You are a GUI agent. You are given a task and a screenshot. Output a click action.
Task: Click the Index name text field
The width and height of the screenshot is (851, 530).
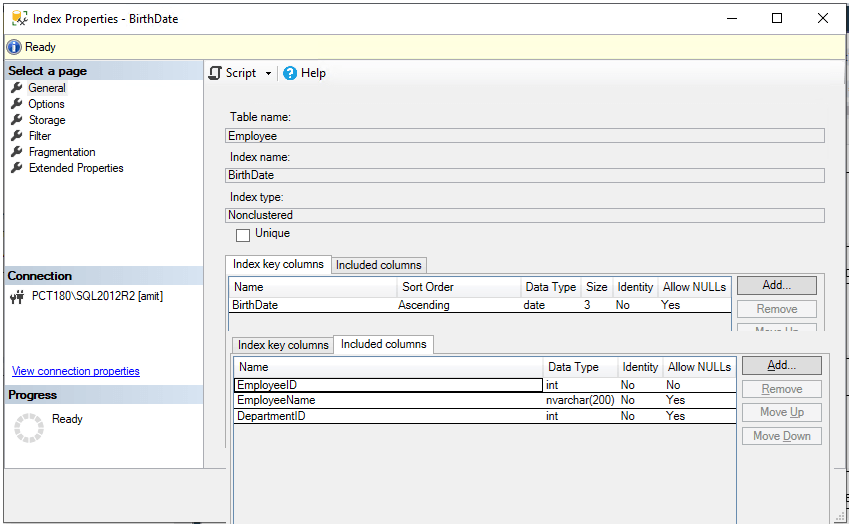525,175
